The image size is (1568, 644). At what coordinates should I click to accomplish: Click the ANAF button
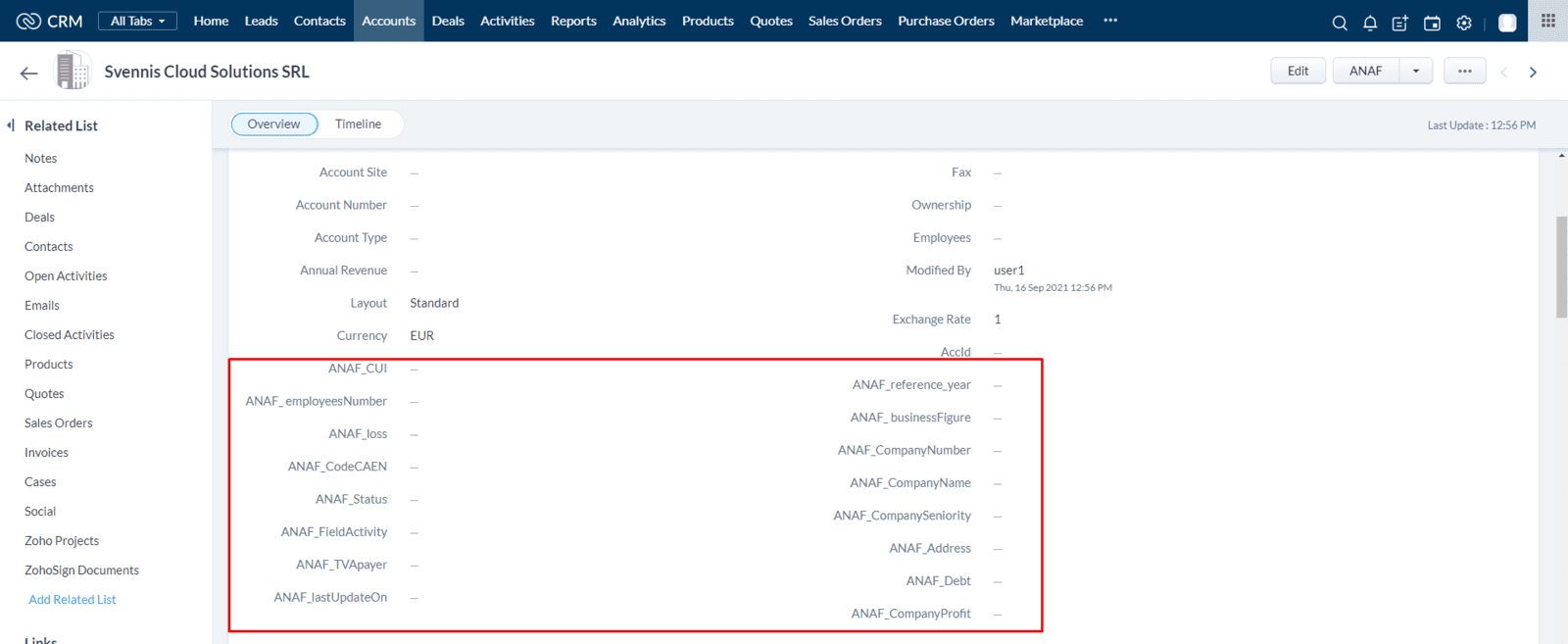[1365, 71]
